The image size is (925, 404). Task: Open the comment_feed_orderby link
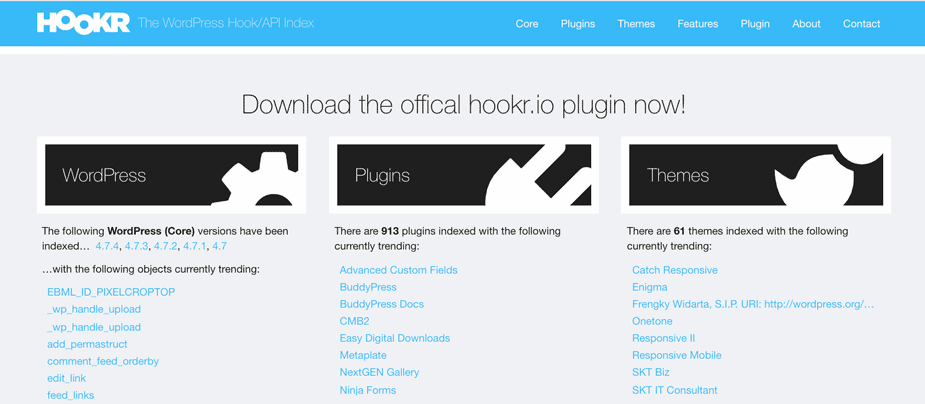pyautogui.click(x=103, y=361)
